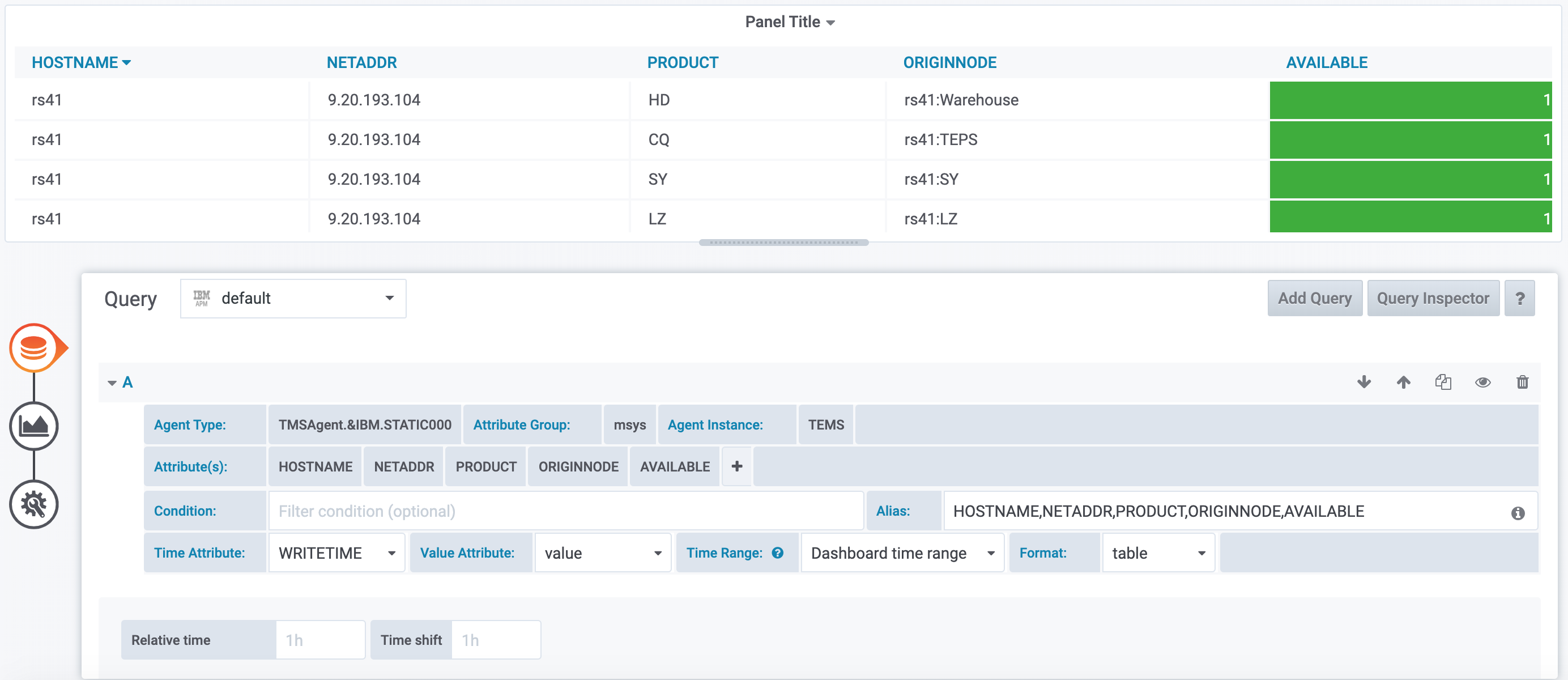Collapse query A row

(112, 382)
